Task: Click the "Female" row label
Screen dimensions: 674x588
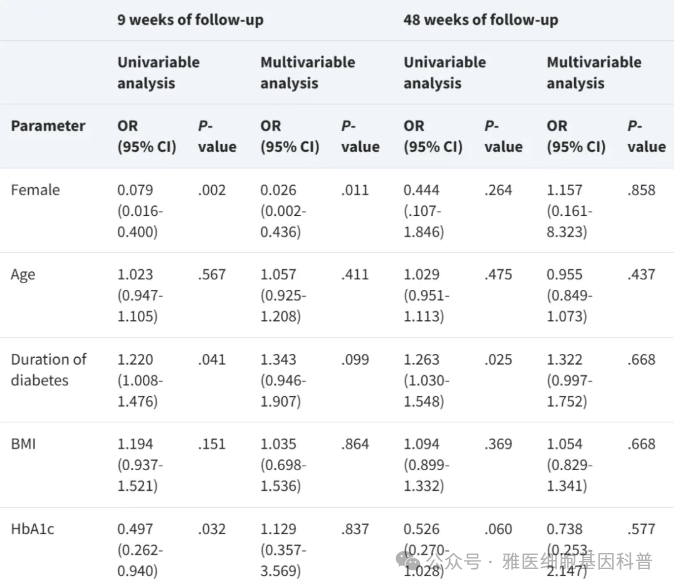Action: 35,190
